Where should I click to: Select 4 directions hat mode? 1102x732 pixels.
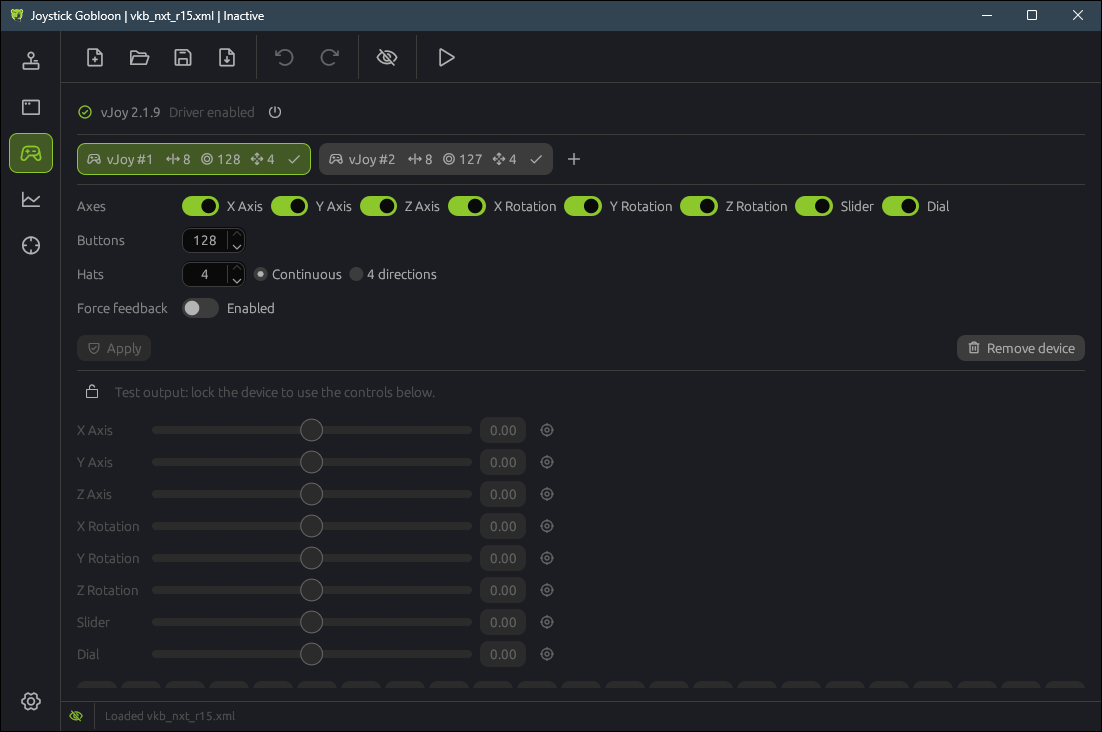click(x=356, y=275)
